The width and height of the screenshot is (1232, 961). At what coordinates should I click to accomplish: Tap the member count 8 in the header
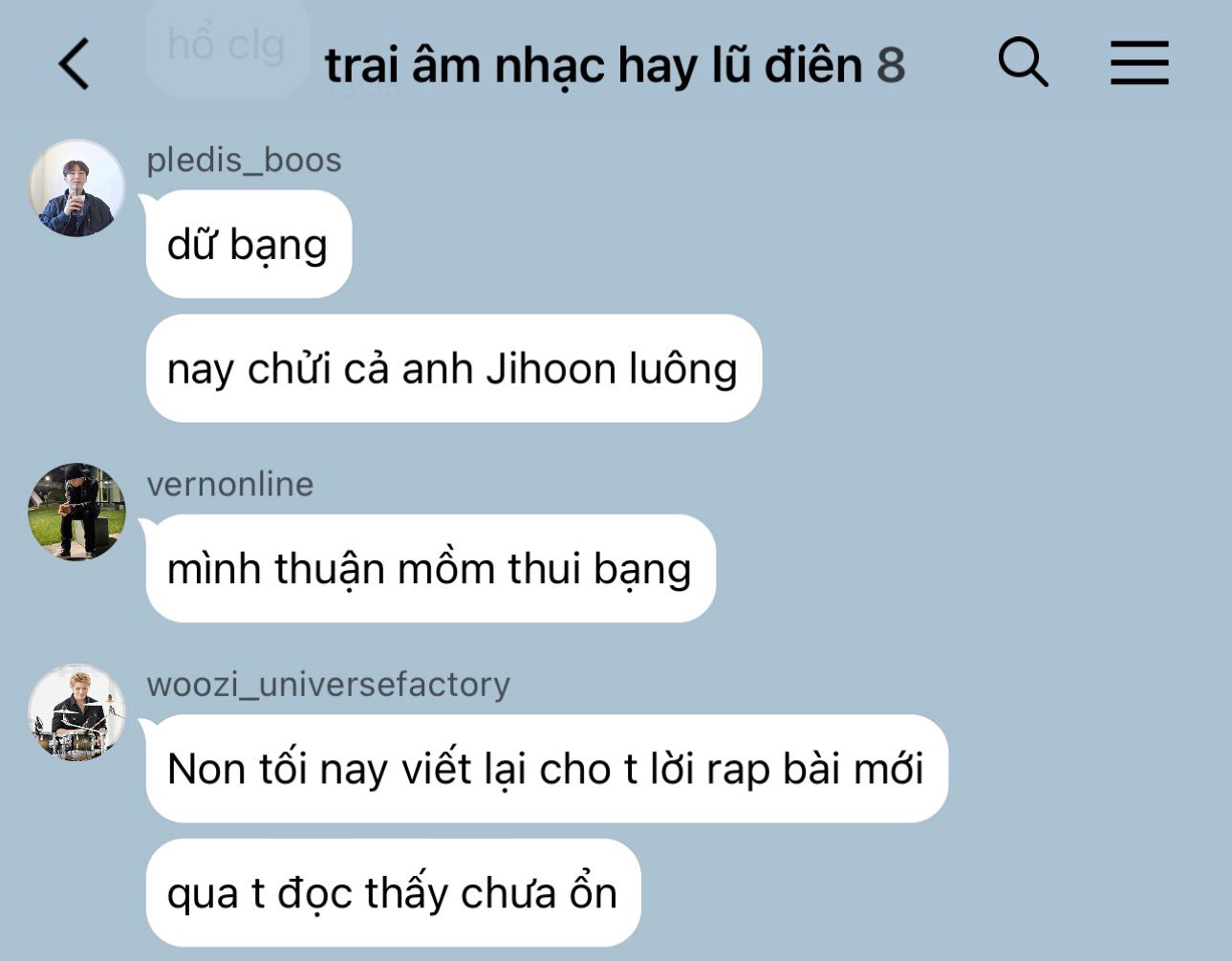[x=891, y=66]
